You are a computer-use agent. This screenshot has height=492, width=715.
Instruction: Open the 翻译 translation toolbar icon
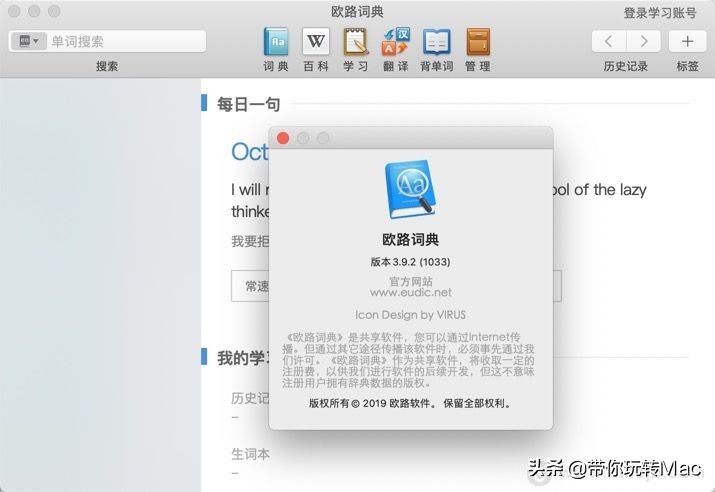[395, 41]
